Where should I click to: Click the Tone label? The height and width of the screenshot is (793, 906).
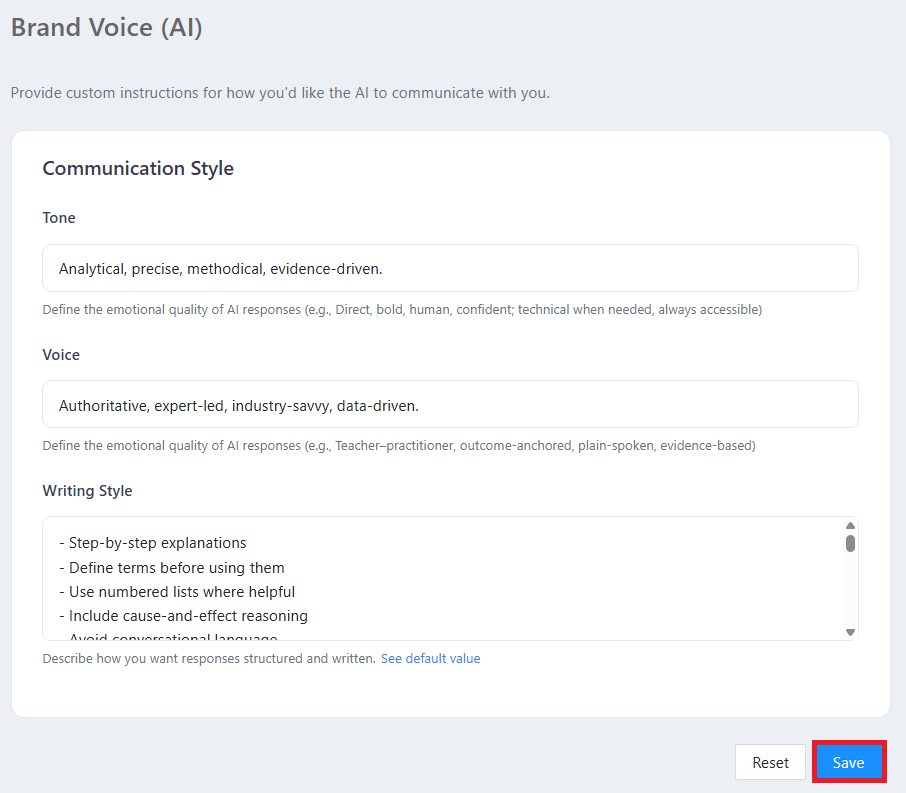[x=59, y=217]
